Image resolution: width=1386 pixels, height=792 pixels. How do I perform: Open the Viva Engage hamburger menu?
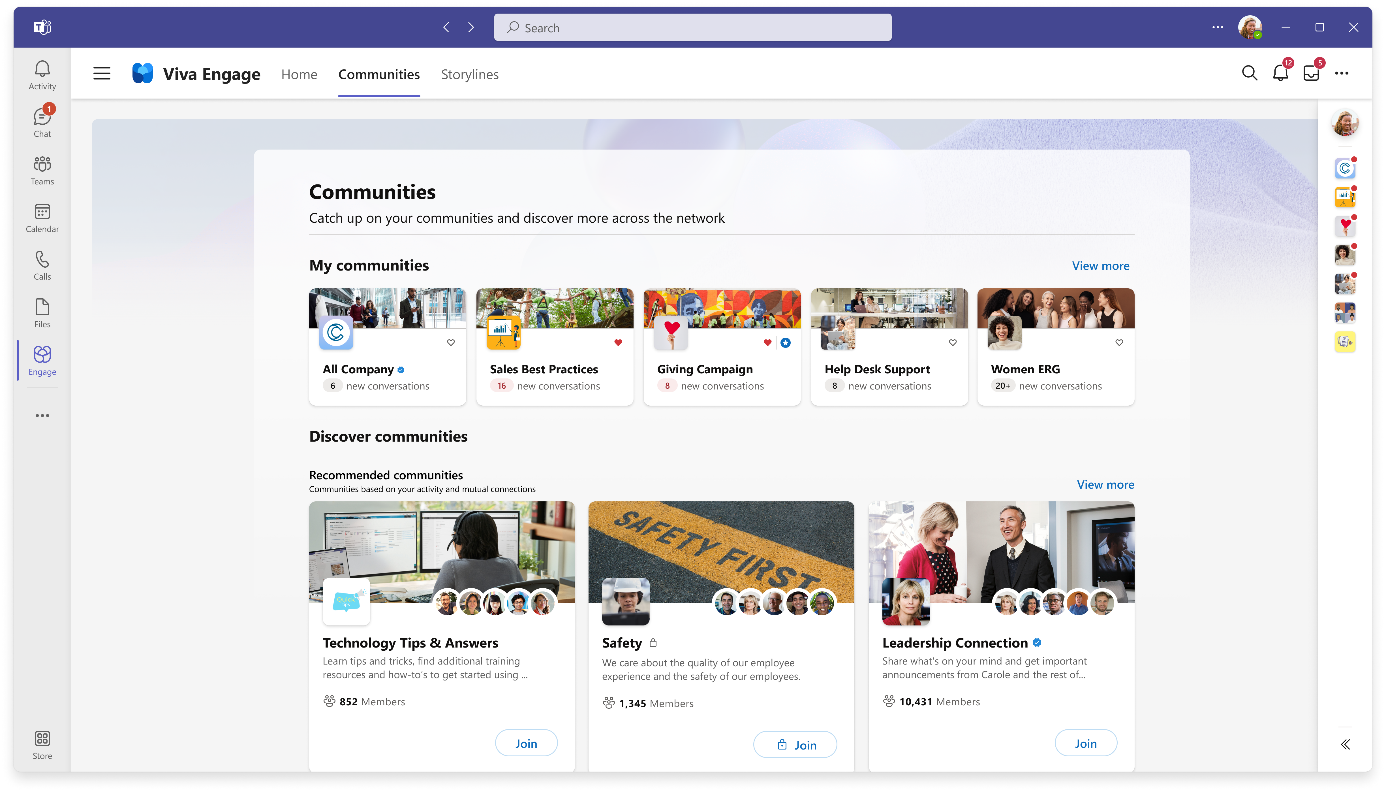click(101, 73)
